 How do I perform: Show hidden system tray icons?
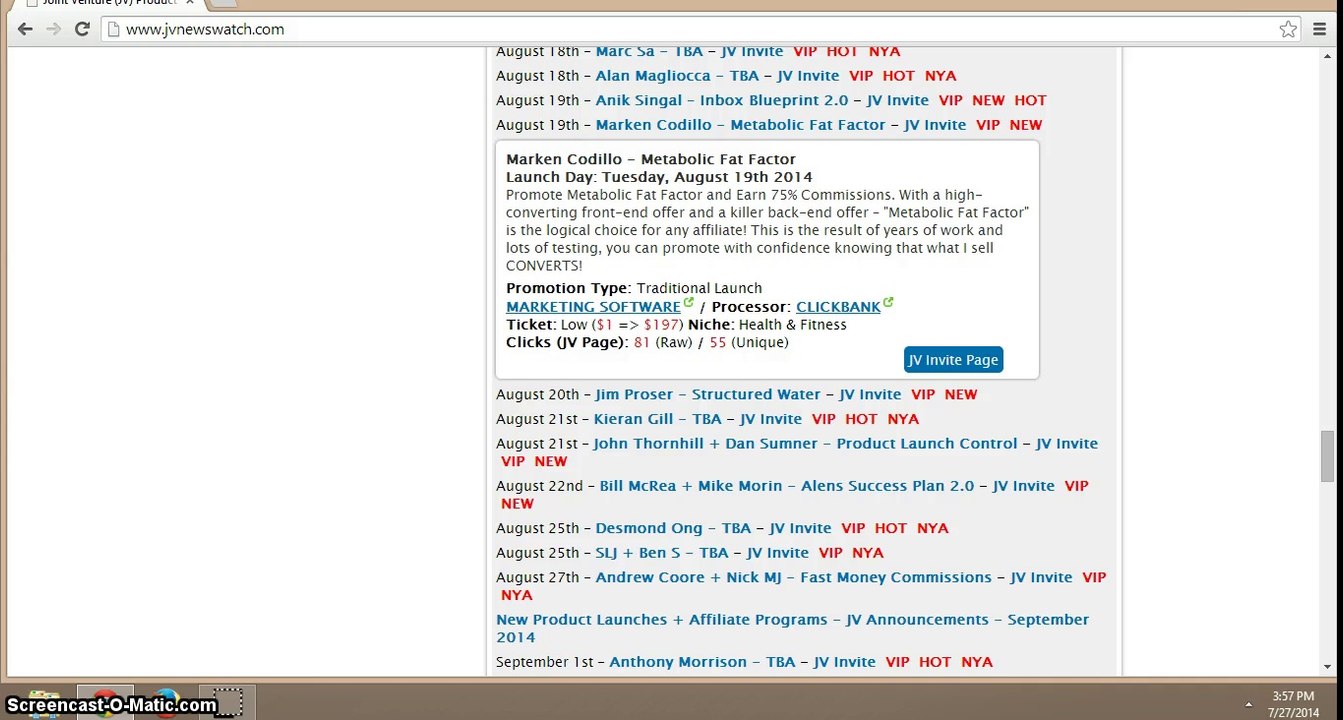[x=1248, y=704]
